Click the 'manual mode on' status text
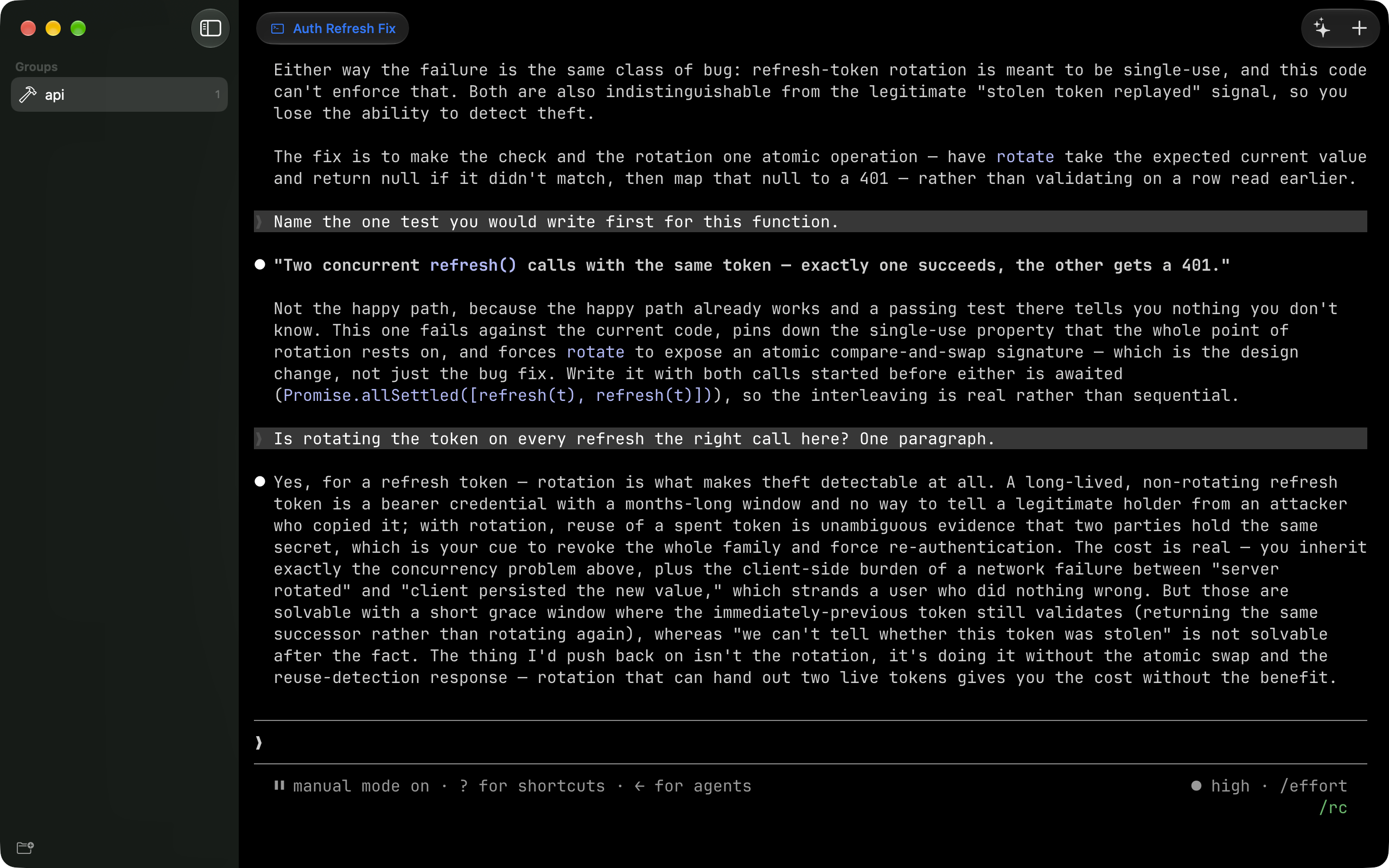 click(361, 786)
